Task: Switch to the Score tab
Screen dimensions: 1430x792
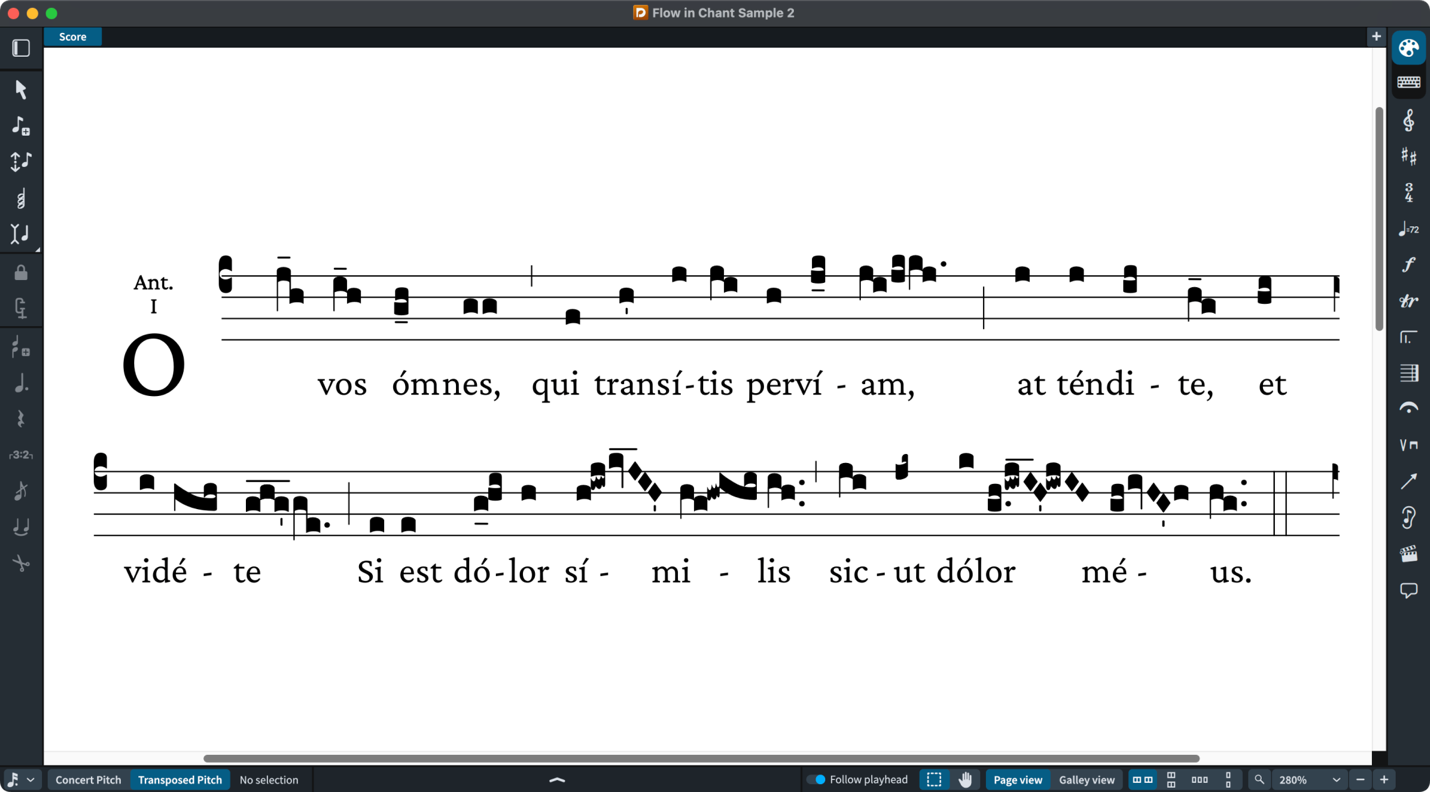Action: click(73, 37)
